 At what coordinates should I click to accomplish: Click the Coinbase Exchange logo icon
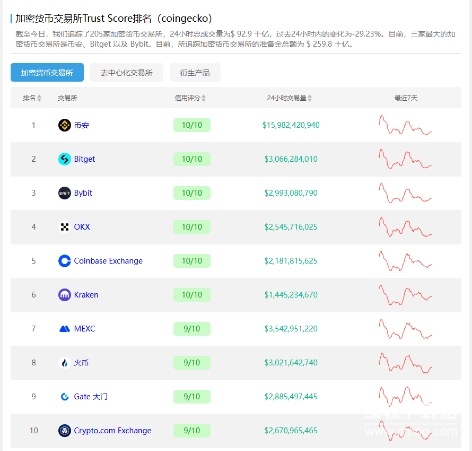[x=64, y=261]
